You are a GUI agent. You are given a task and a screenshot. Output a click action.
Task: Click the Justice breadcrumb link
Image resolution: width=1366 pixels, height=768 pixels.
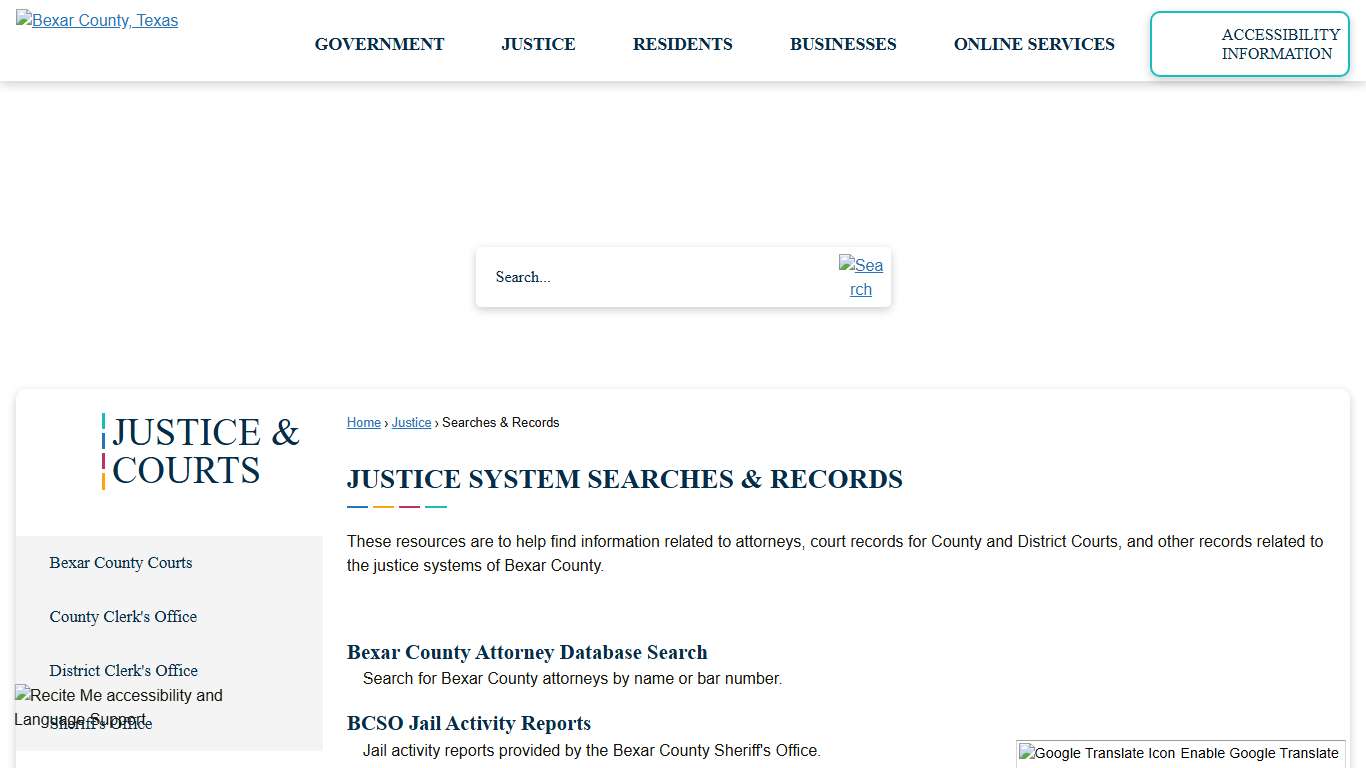point(411,422)
